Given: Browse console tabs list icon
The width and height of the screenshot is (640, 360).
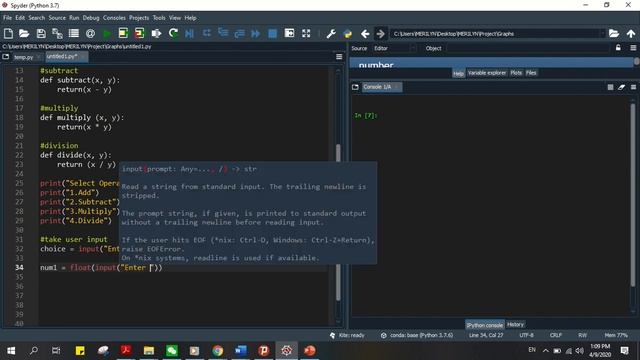Looking at the screenshot, I should click(x=355, y=87).
